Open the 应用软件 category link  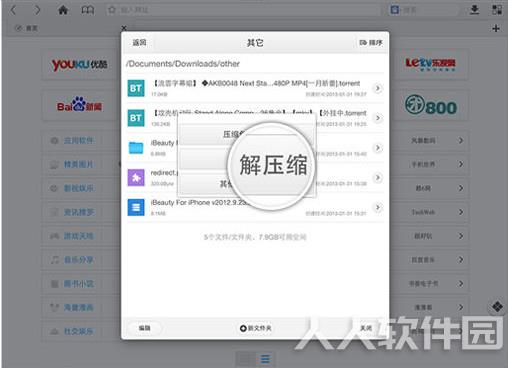[79, 140]
